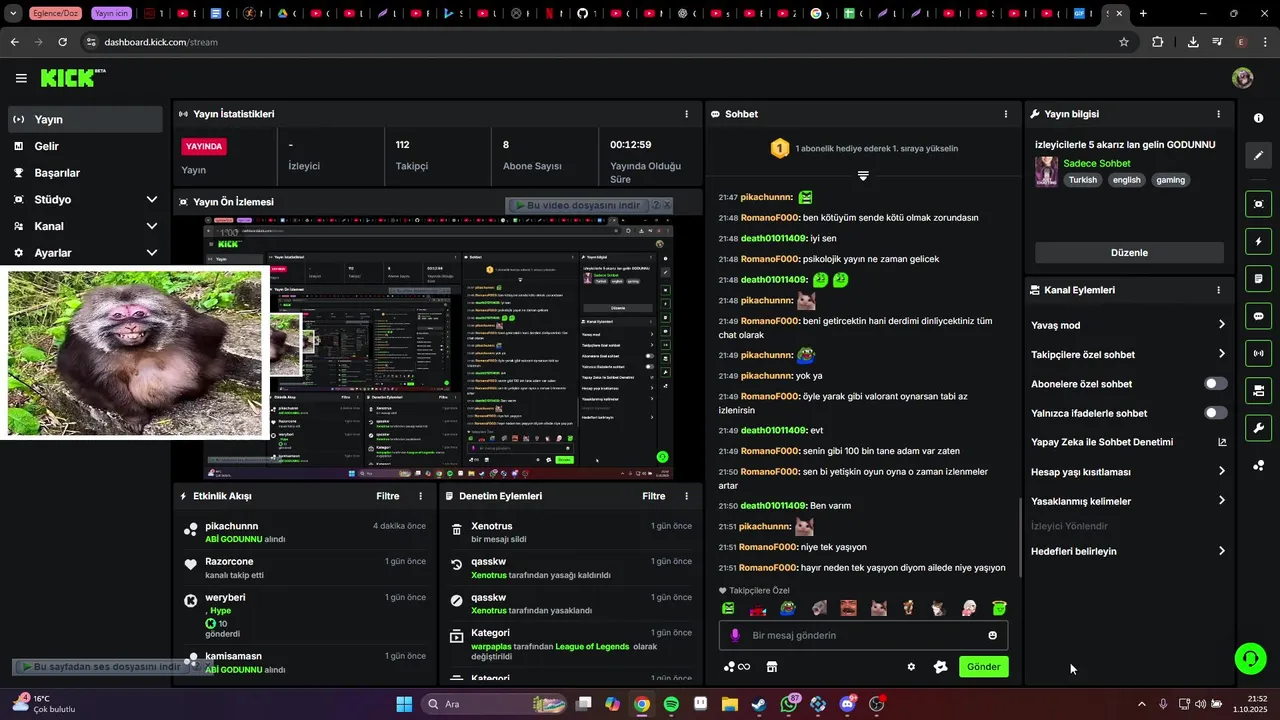Click the pencil edit icon in right sidebar
Image resolution: width=1280 pixels, height=720 pixels.
pos(1258,155)
